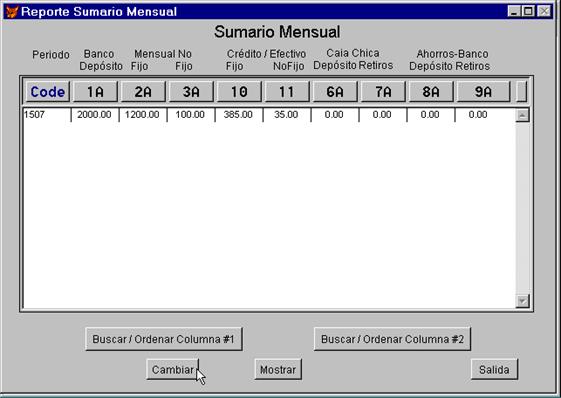Click the blank header button after 9A
Image resolution: width=561 pixels, height=398 pixels.
point(522,92)
